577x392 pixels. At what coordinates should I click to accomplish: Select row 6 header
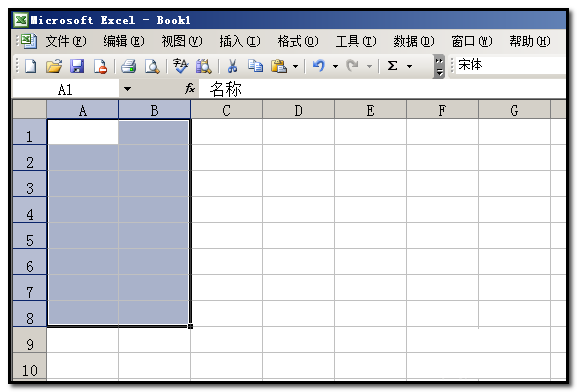29,262
